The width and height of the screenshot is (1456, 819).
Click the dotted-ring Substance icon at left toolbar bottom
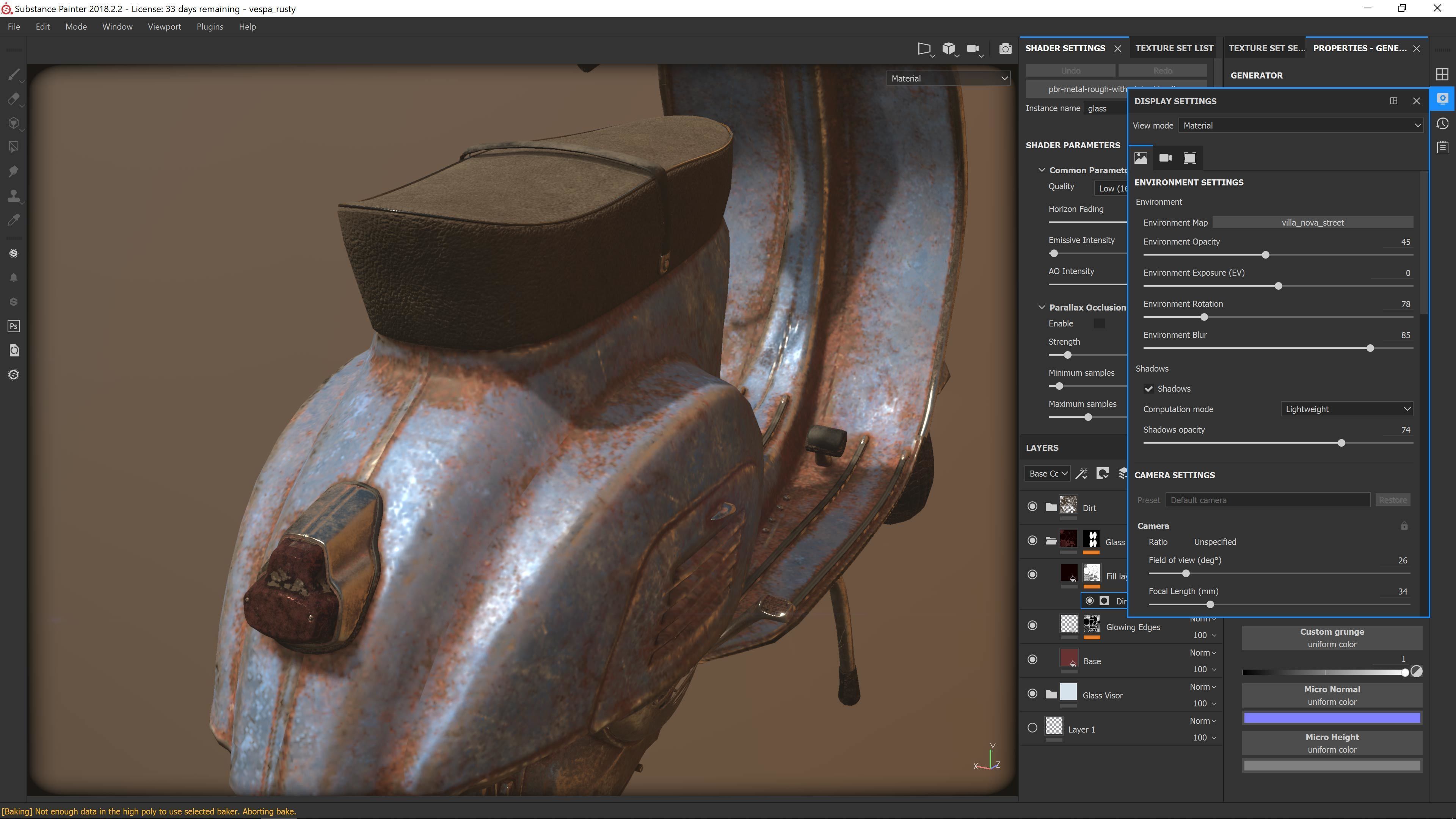(x=14, y=375)
